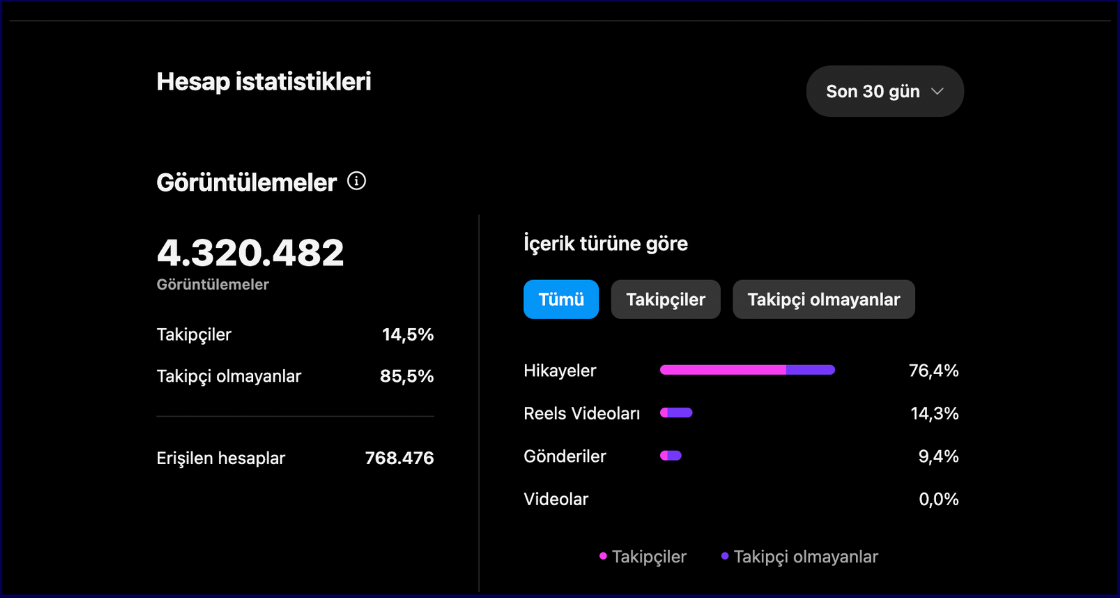Click the purple Takipçi olmayanlar legend dot
Image resolution: width=1120 pixels, height=598 pixels.
point(725,557)
